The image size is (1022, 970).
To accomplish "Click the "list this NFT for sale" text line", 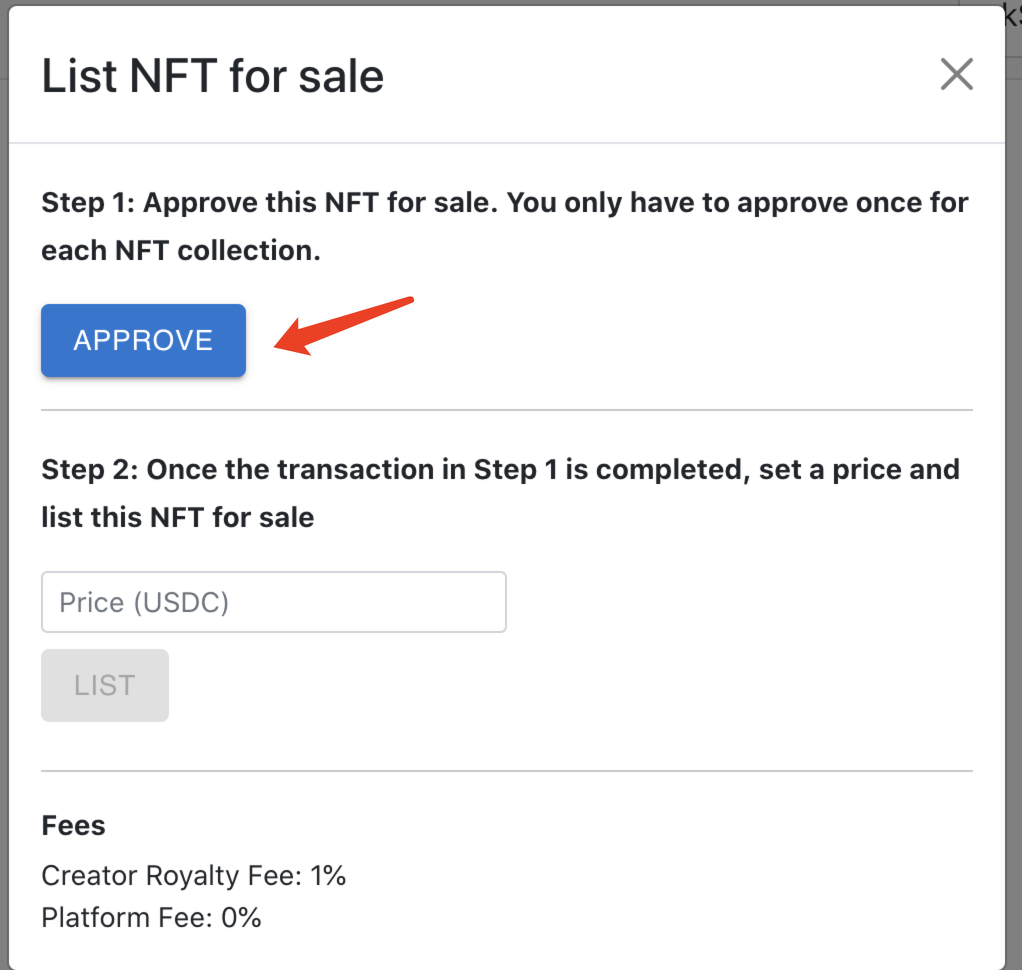I will point(178,517).
